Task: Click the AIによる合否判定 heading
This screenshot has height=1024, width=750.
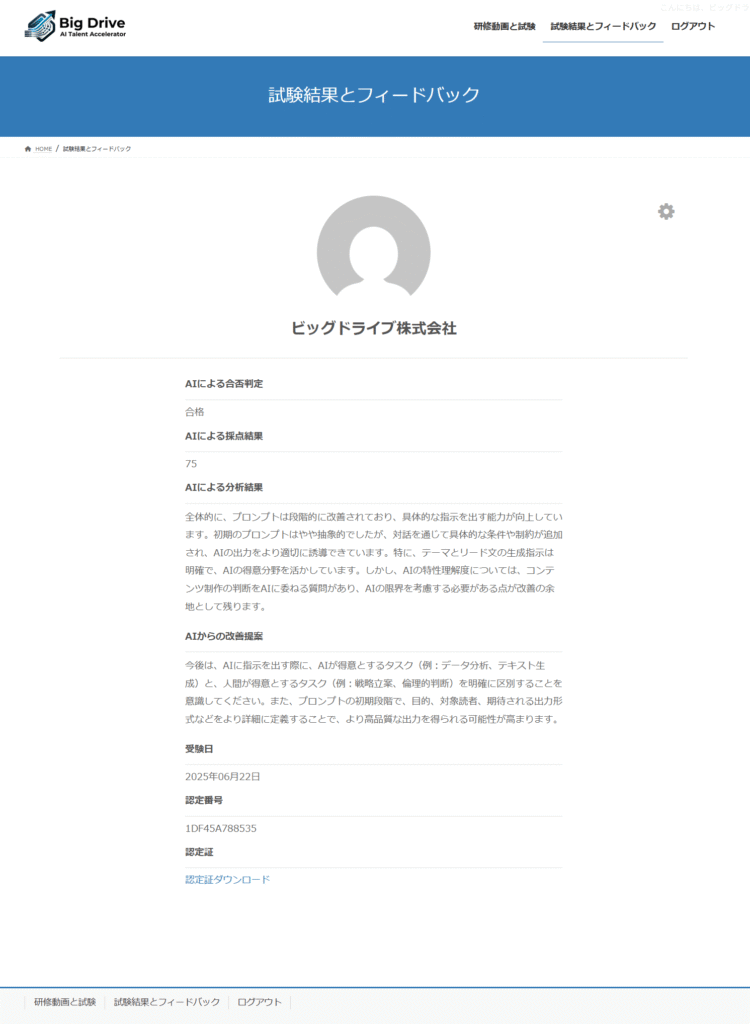Action: coord(224,384)
